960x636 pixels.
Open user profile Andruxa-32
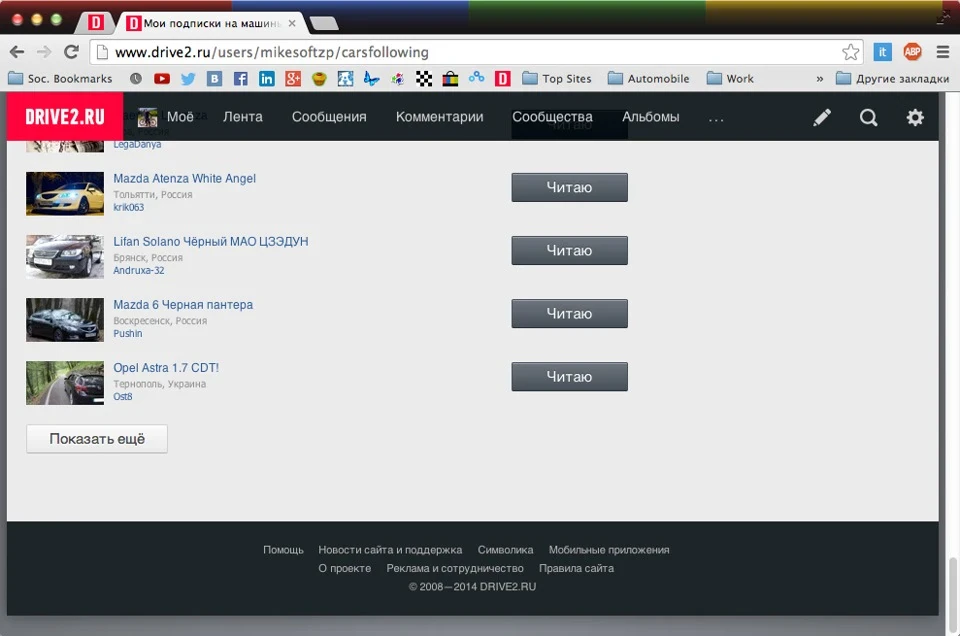tap(139, 270)
